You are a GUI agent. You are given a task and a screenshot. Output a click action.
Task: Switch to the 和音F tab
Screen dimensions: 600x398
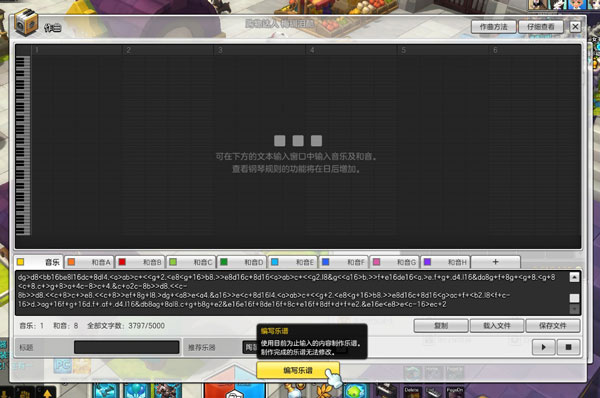(344, 262)
